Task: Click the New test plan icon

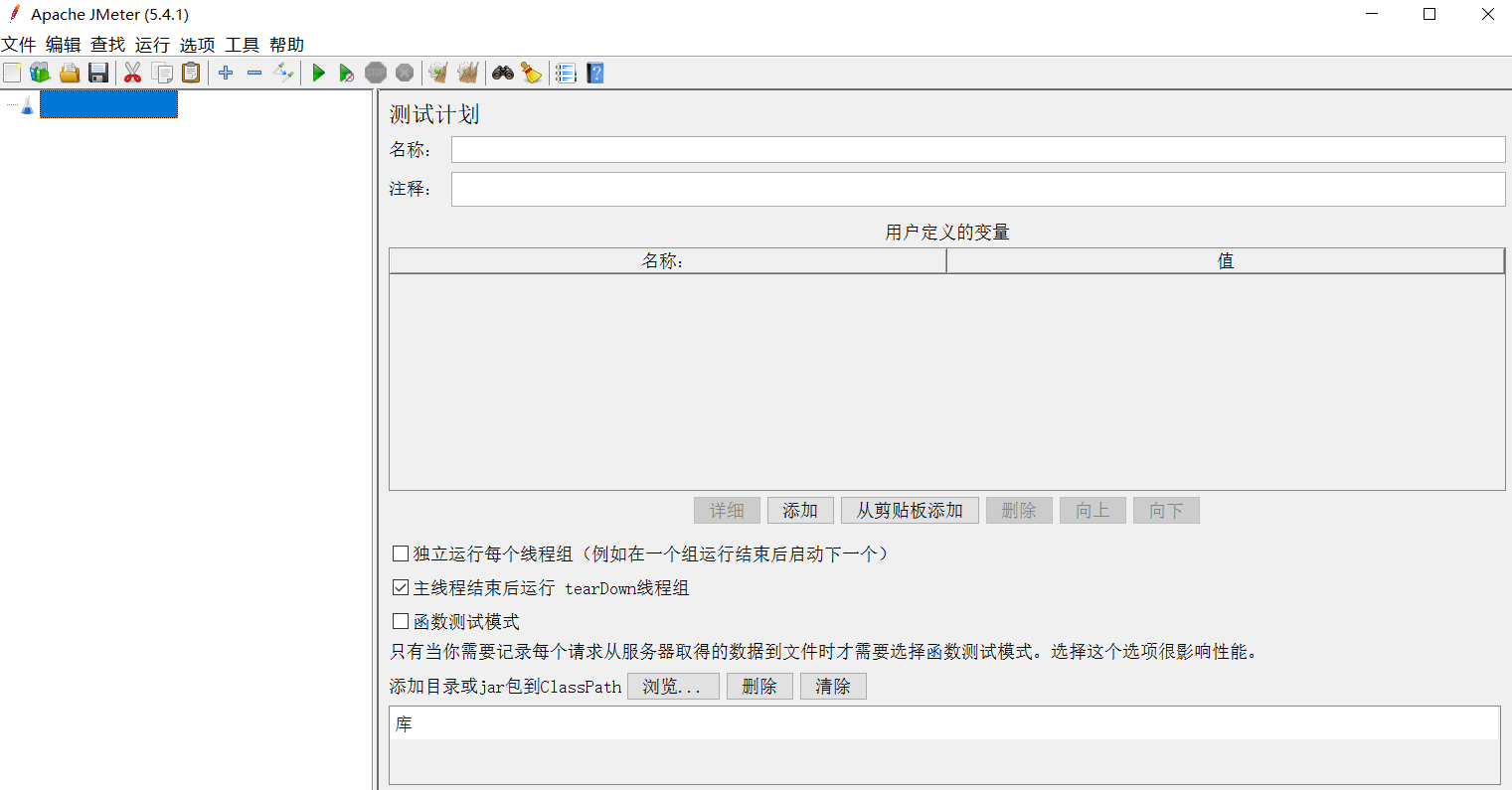Action: pyautogui.click(x=12, y=73)
